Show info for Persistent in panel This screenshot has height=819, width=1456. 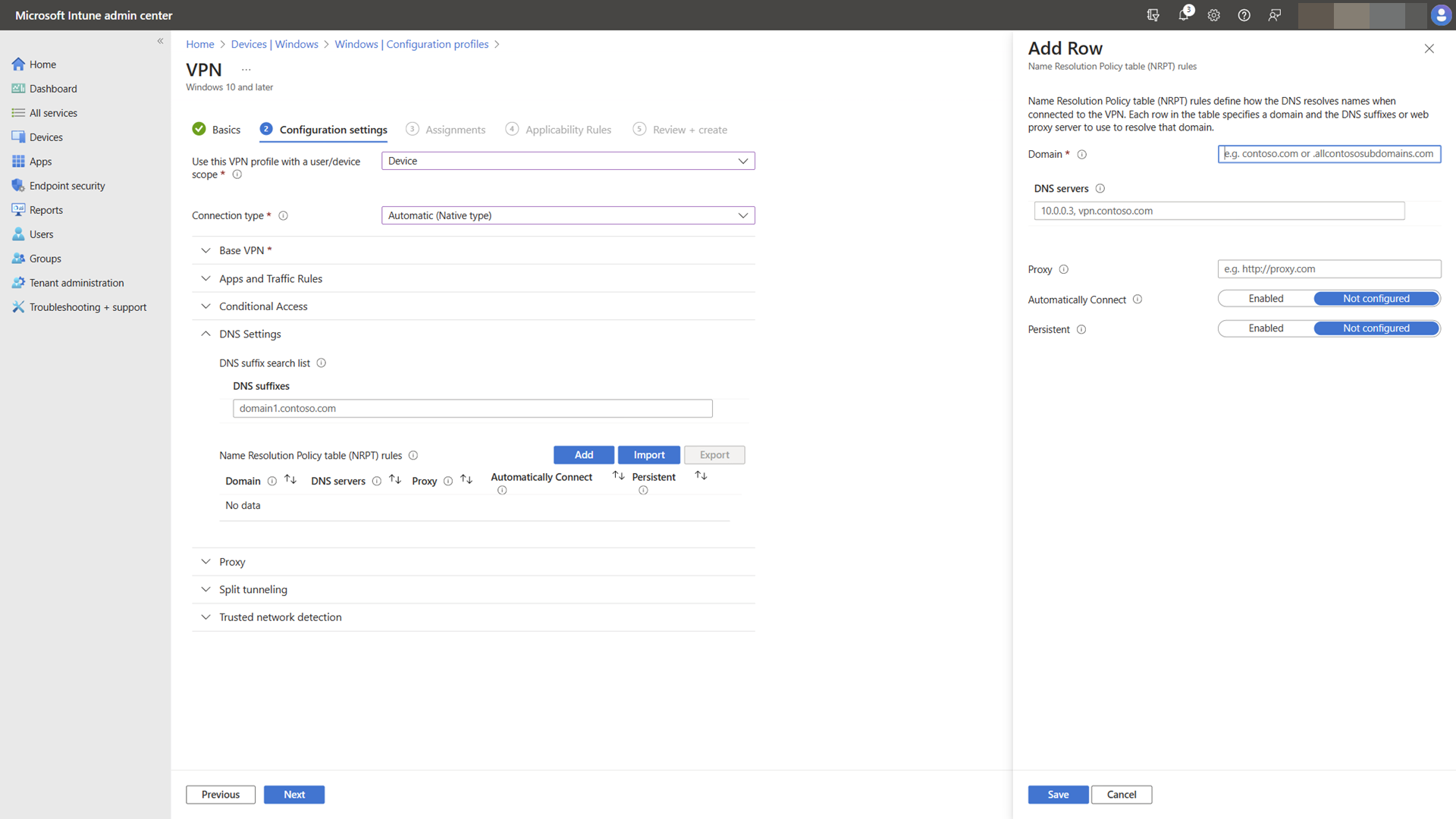(x=1081, y=330)
